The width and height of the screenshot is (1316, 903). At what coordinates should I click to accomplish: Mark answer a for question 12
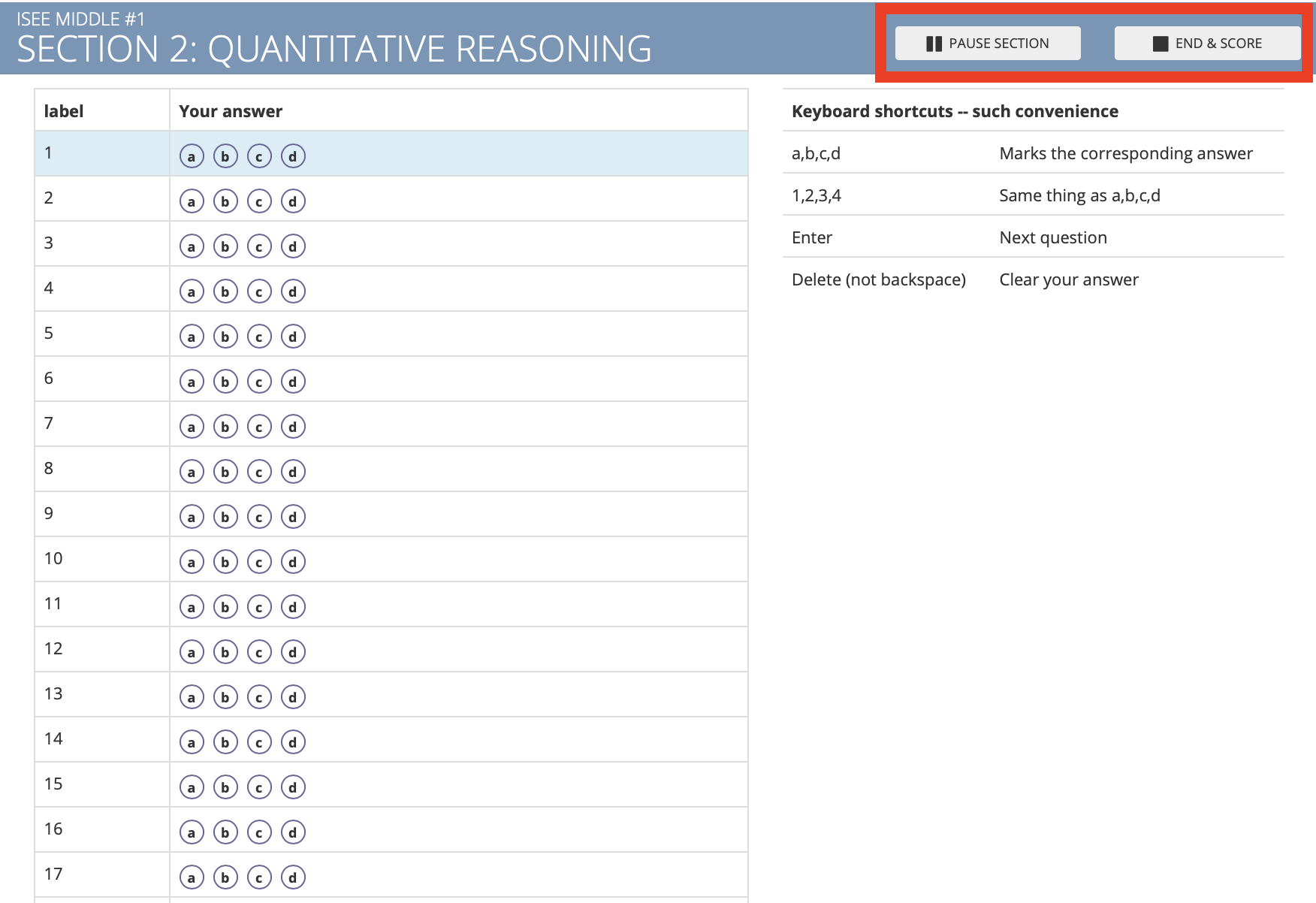pos(192,652)
